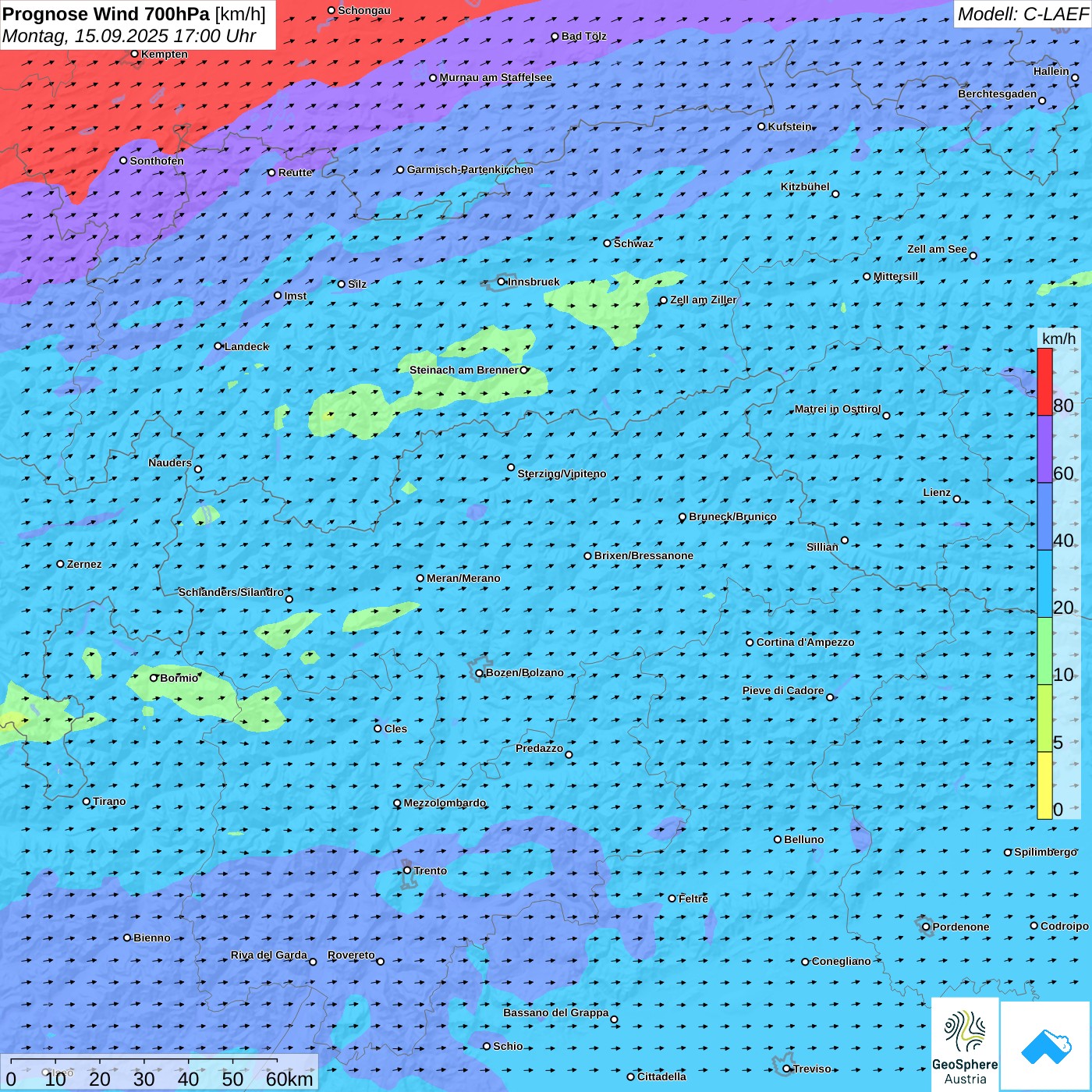1092x1092 pixels.
Task: Click the GeoSphere Austria logo
Action: [x=965, y=1044]
